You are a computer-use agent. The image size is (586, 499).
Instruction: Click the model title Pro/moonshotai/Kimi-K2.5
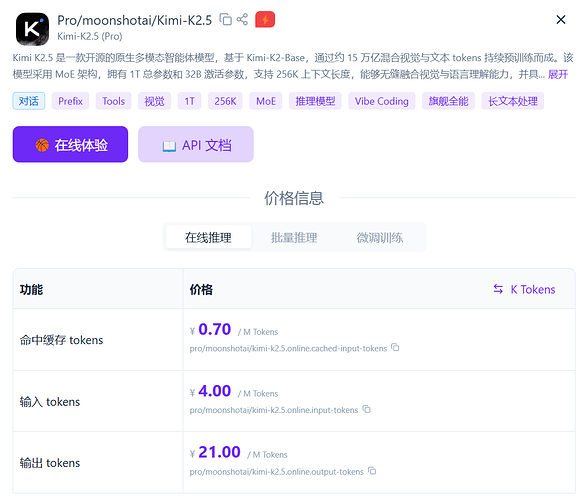point(135,20)
